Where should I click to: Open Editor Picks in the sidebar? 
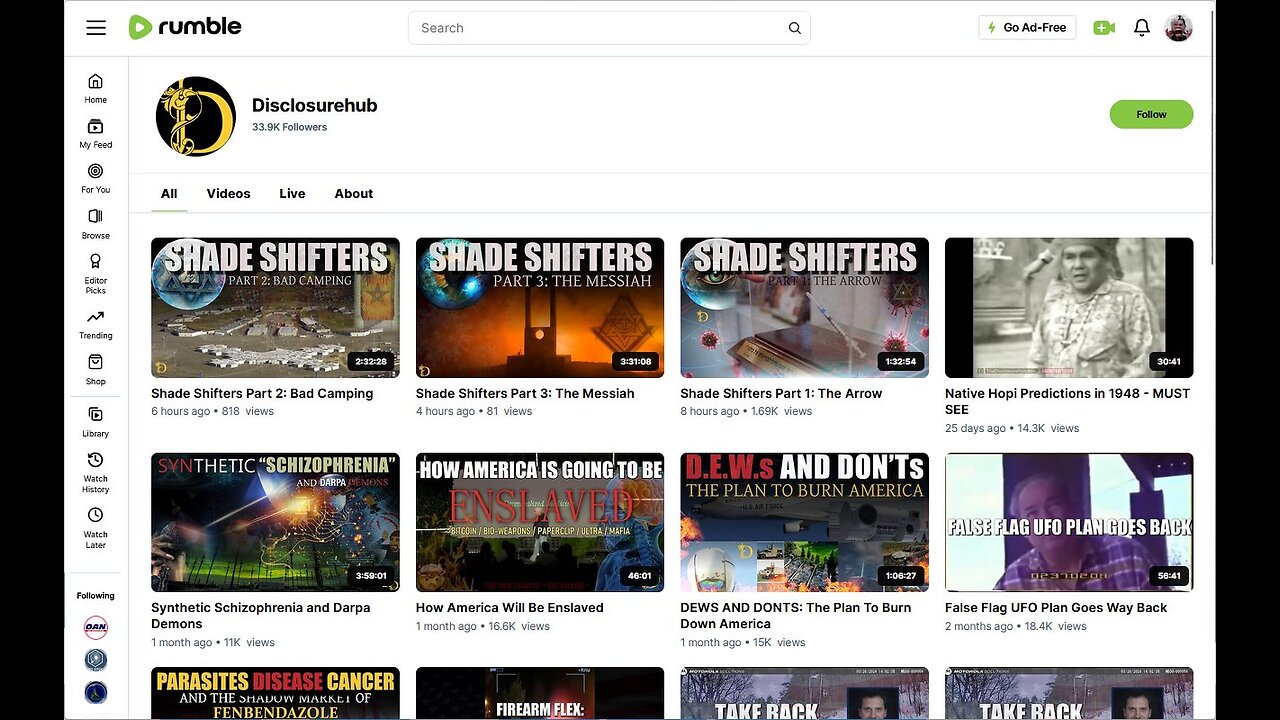[96, 274]
